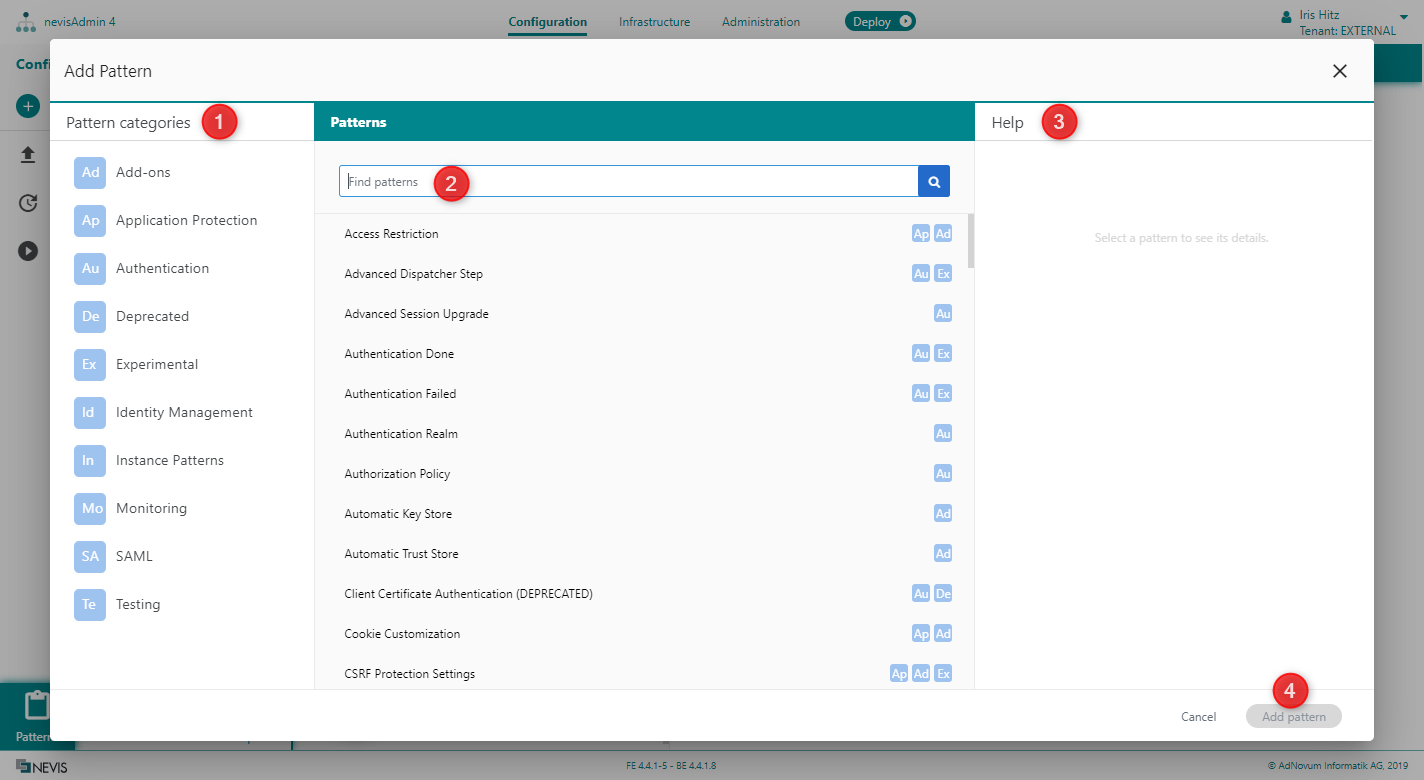Open the Configuration tab
The height and width of the screenshot is (780, 1424).
[547, 21]
